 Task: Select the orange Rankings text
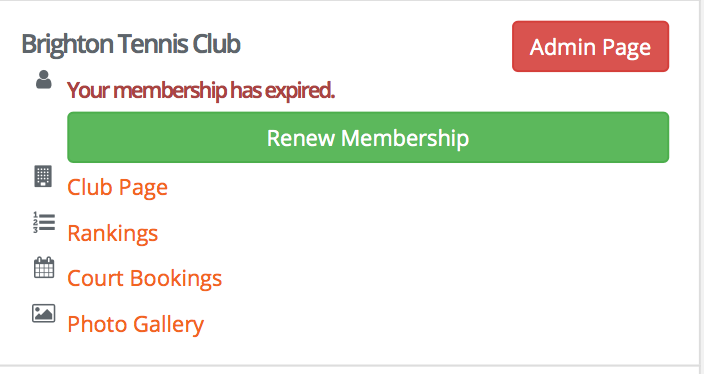(x=113, y=233)
